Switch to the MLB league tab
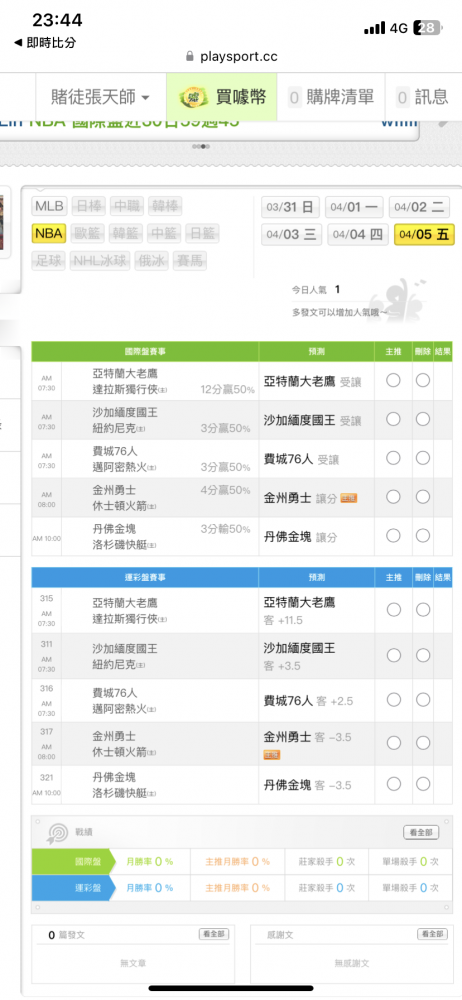462x1000 pixels. click(49, 206)
